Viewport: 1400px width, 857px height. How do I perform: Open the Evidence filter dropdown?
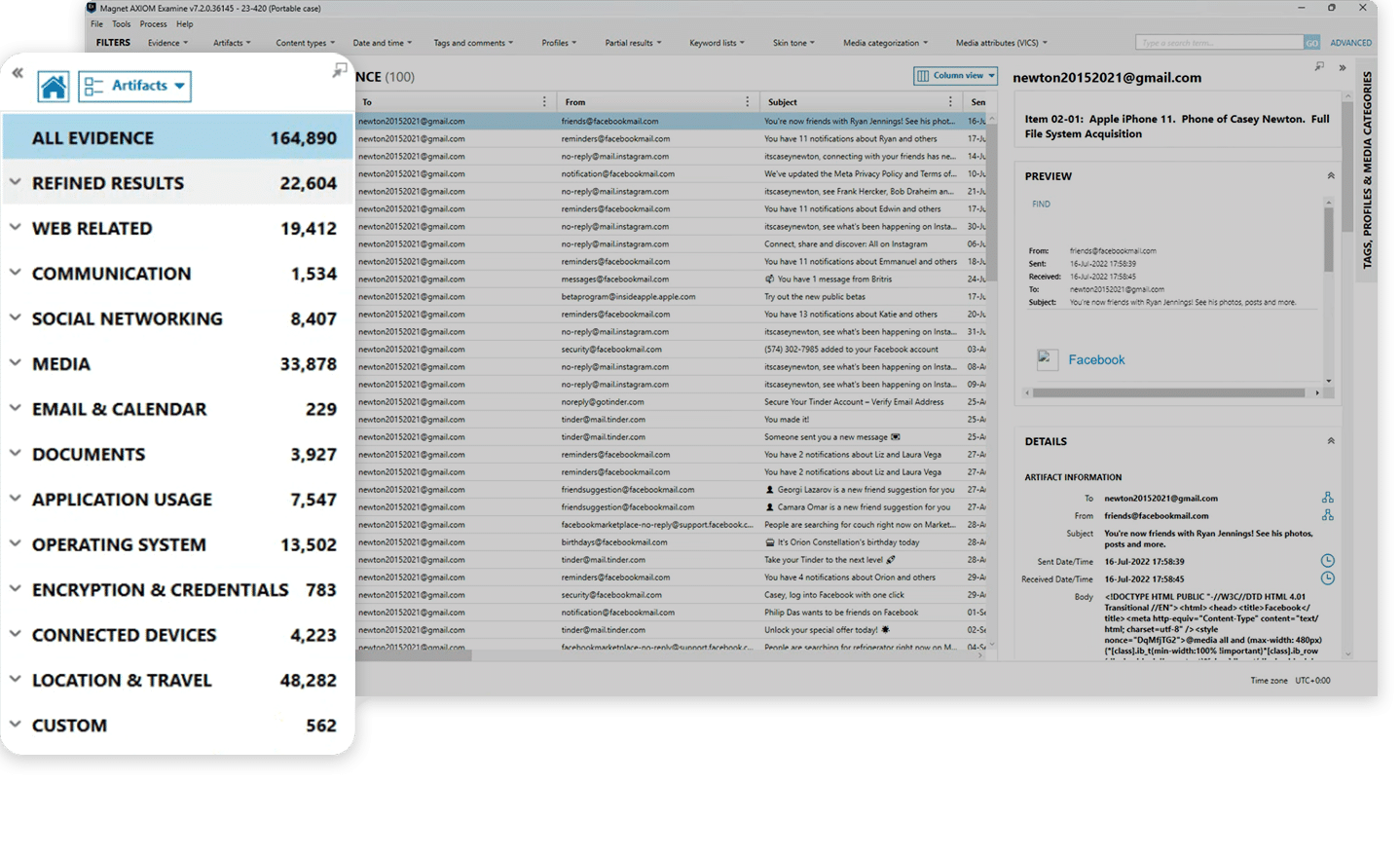(167, 43)
